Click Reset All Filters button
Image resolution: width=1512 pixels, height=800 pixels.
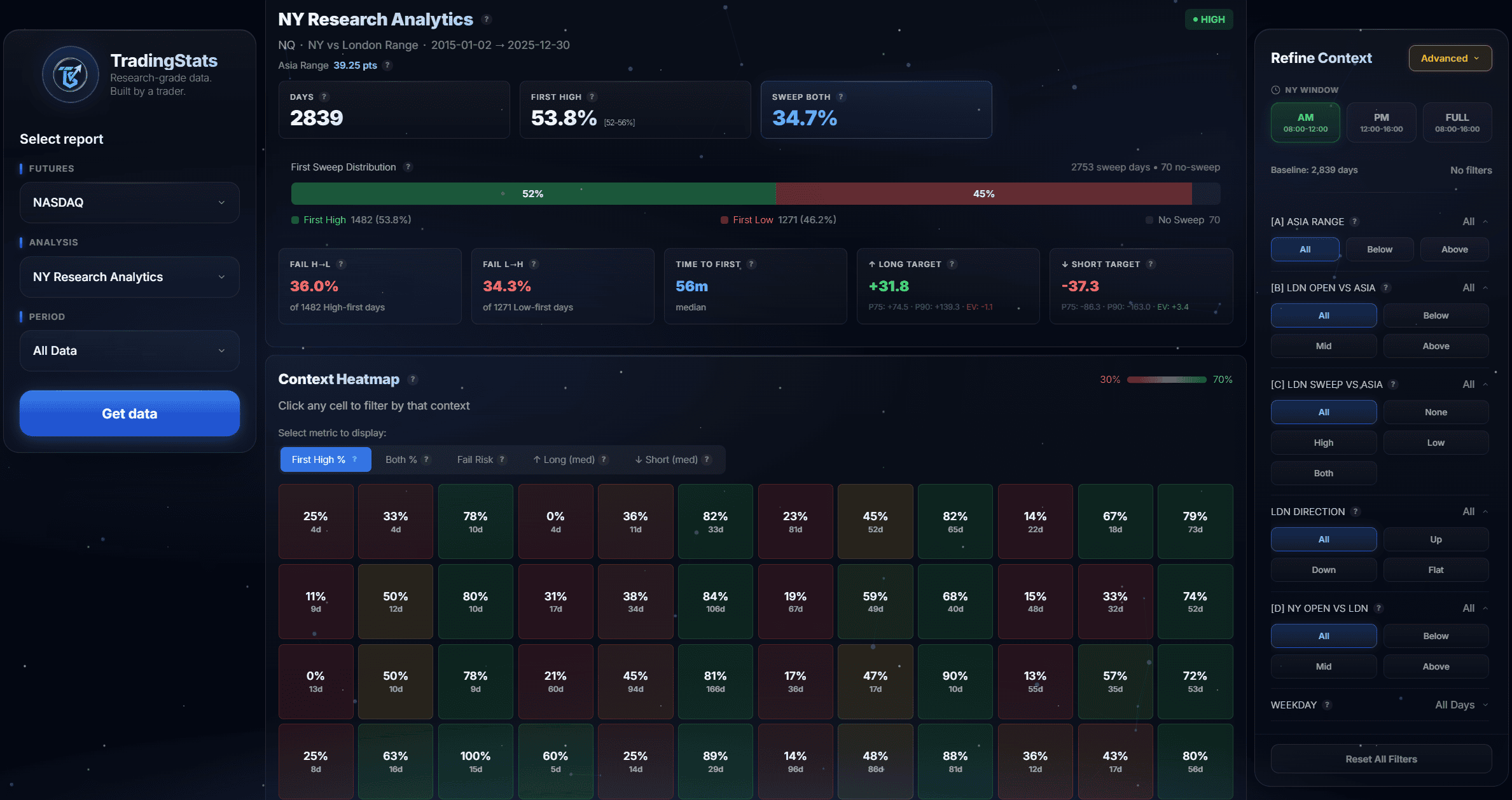tap(1381, 759)
